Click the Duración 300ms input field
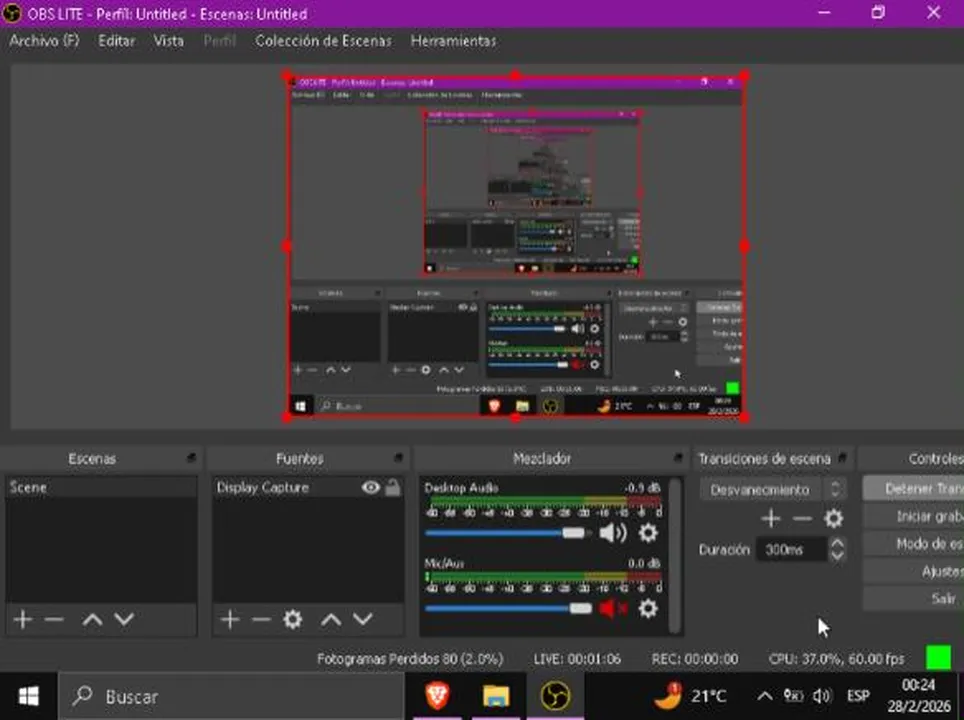Image resolution: width=964 pixels, height=720 pixels. 791,549
